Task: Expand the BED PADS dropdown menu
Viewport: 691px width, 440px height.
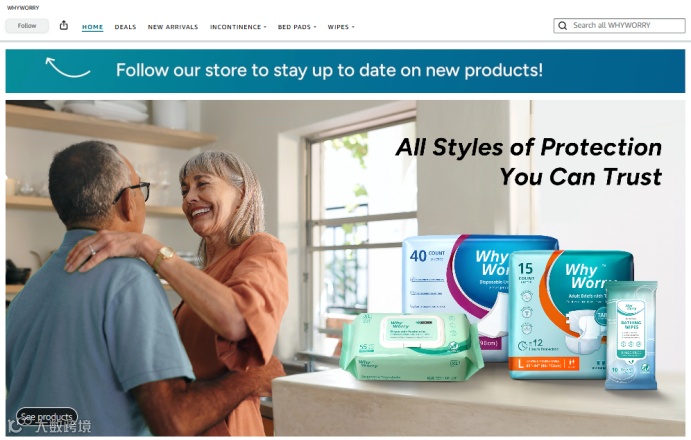Action: point(297,27)
